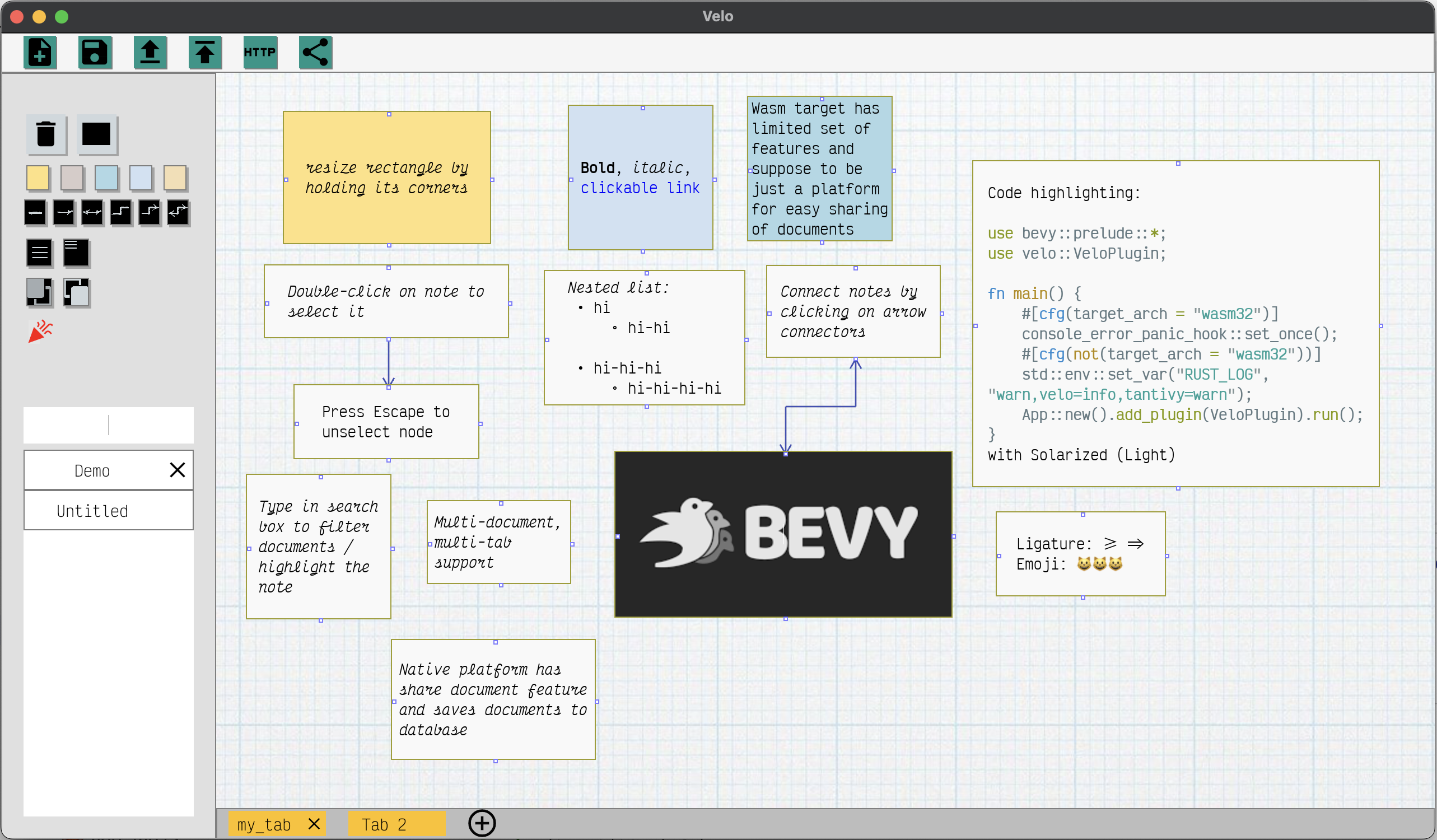Set text alignment to center

39,253
